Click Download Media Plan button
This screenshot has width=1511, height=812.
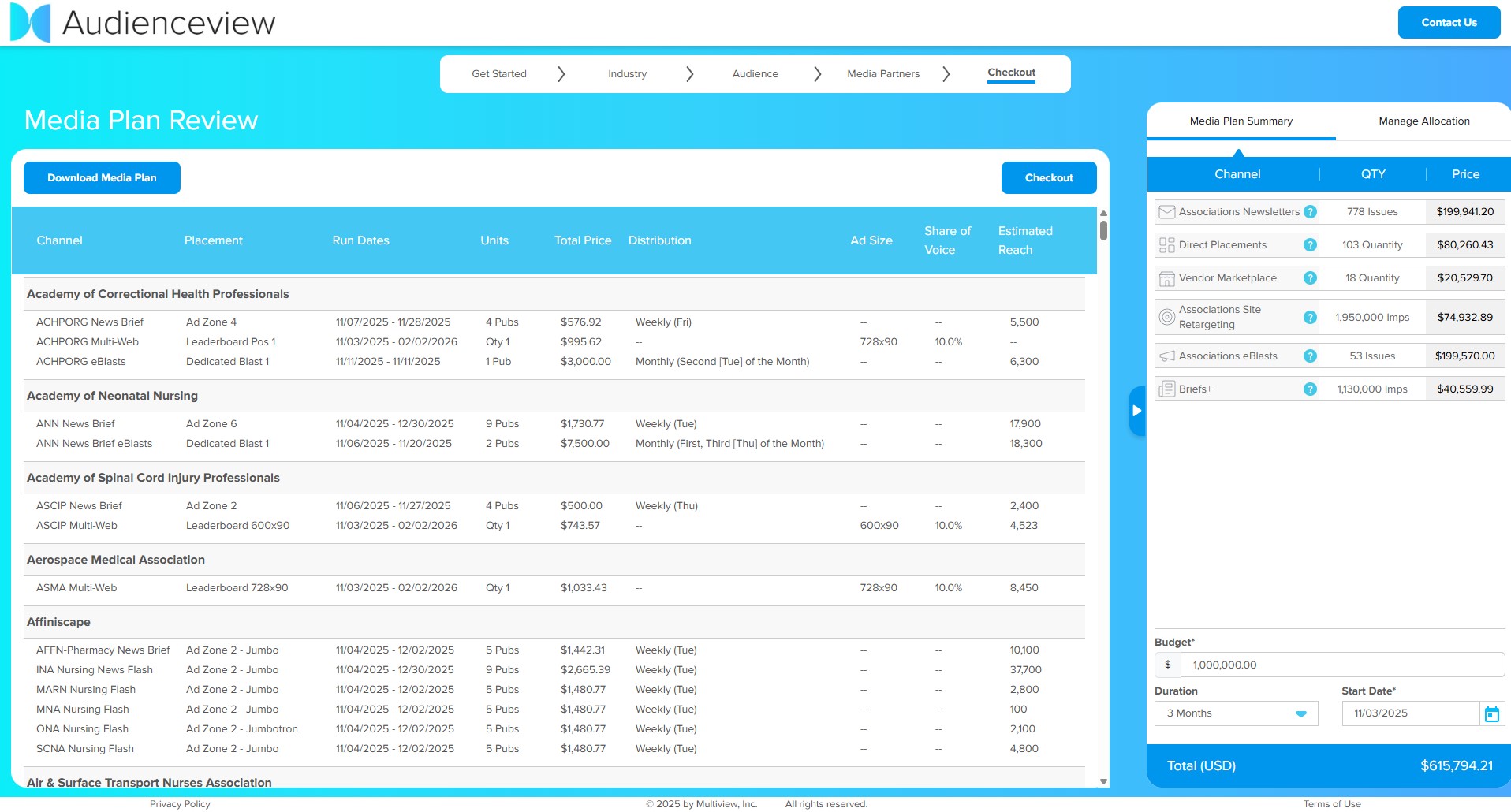point(102,178)
